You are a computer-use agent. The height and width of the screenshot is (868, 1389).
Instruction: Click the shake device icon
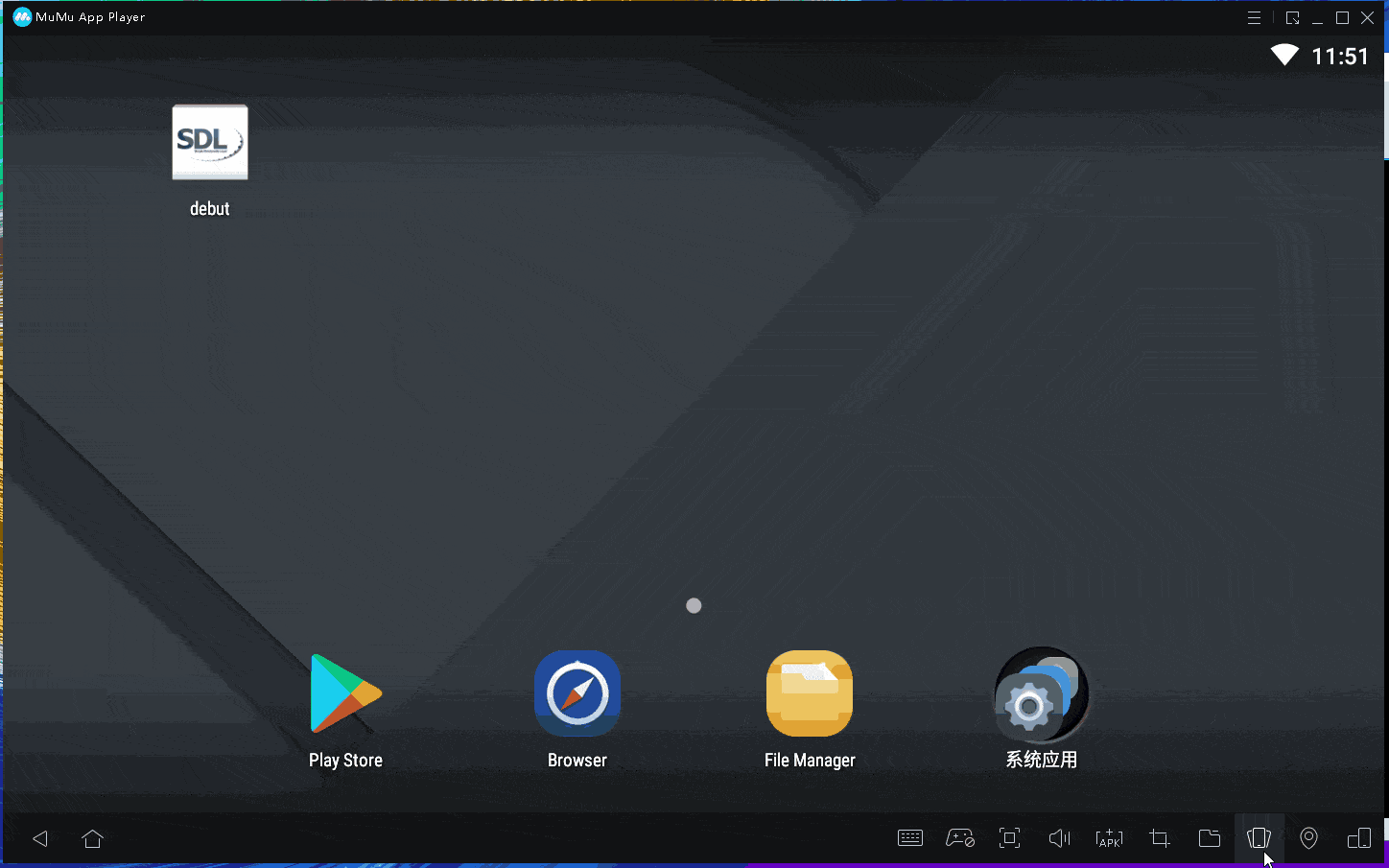(1259, 838)
